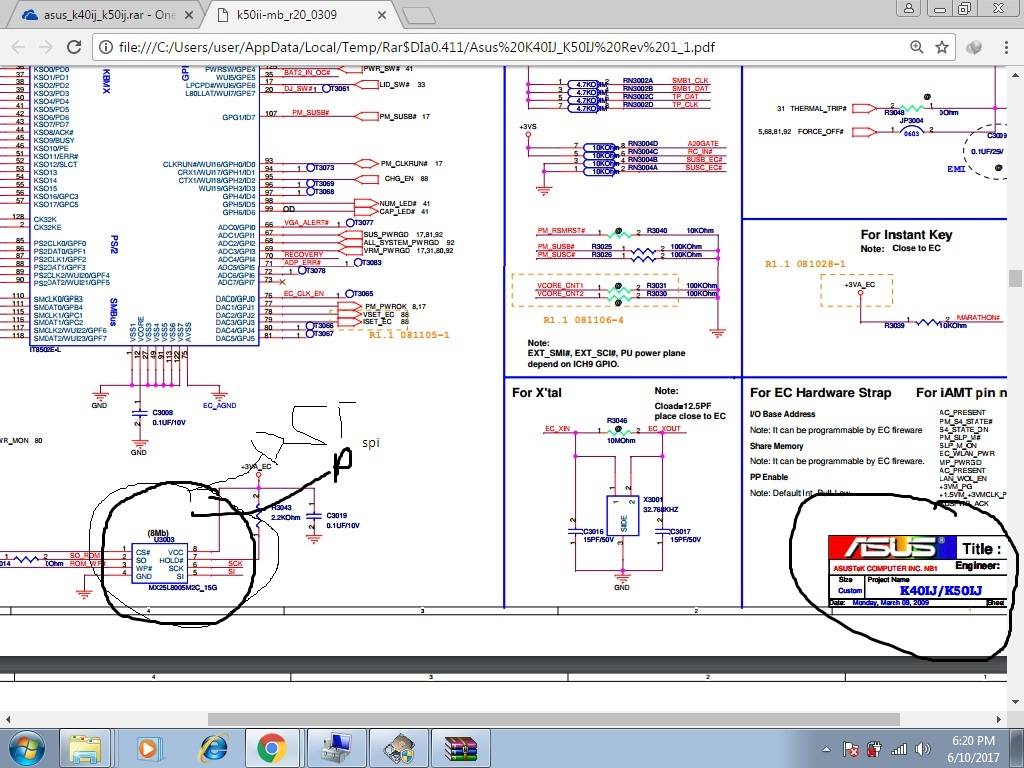Open WinRAR from the taskbar
The width and height of the screenshot is (1024, 768).
click(458, 747)
